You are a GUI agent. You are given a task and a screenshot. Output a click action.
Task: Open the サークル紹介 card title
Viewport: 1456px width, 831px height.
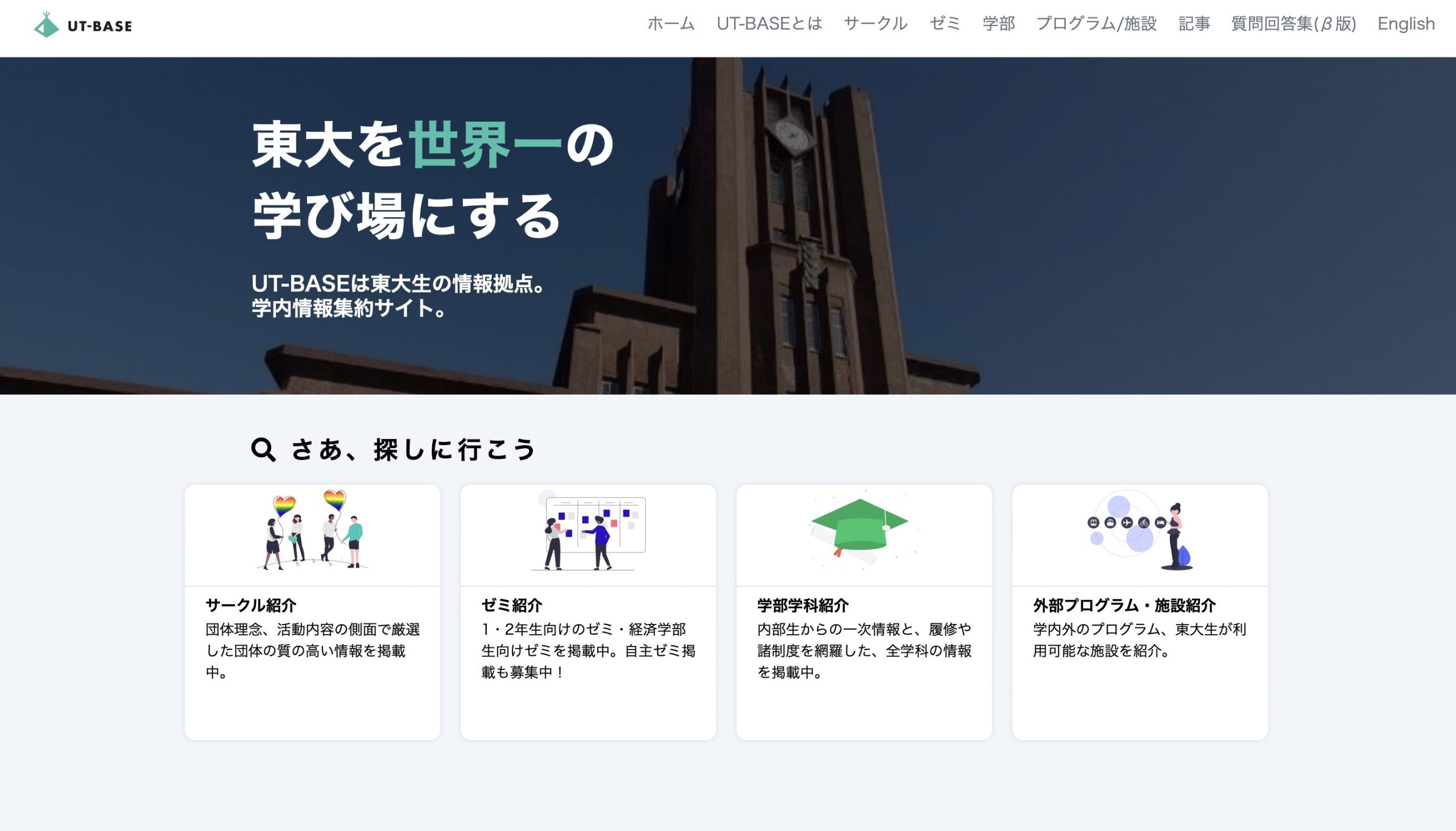(x=251, y=605)
